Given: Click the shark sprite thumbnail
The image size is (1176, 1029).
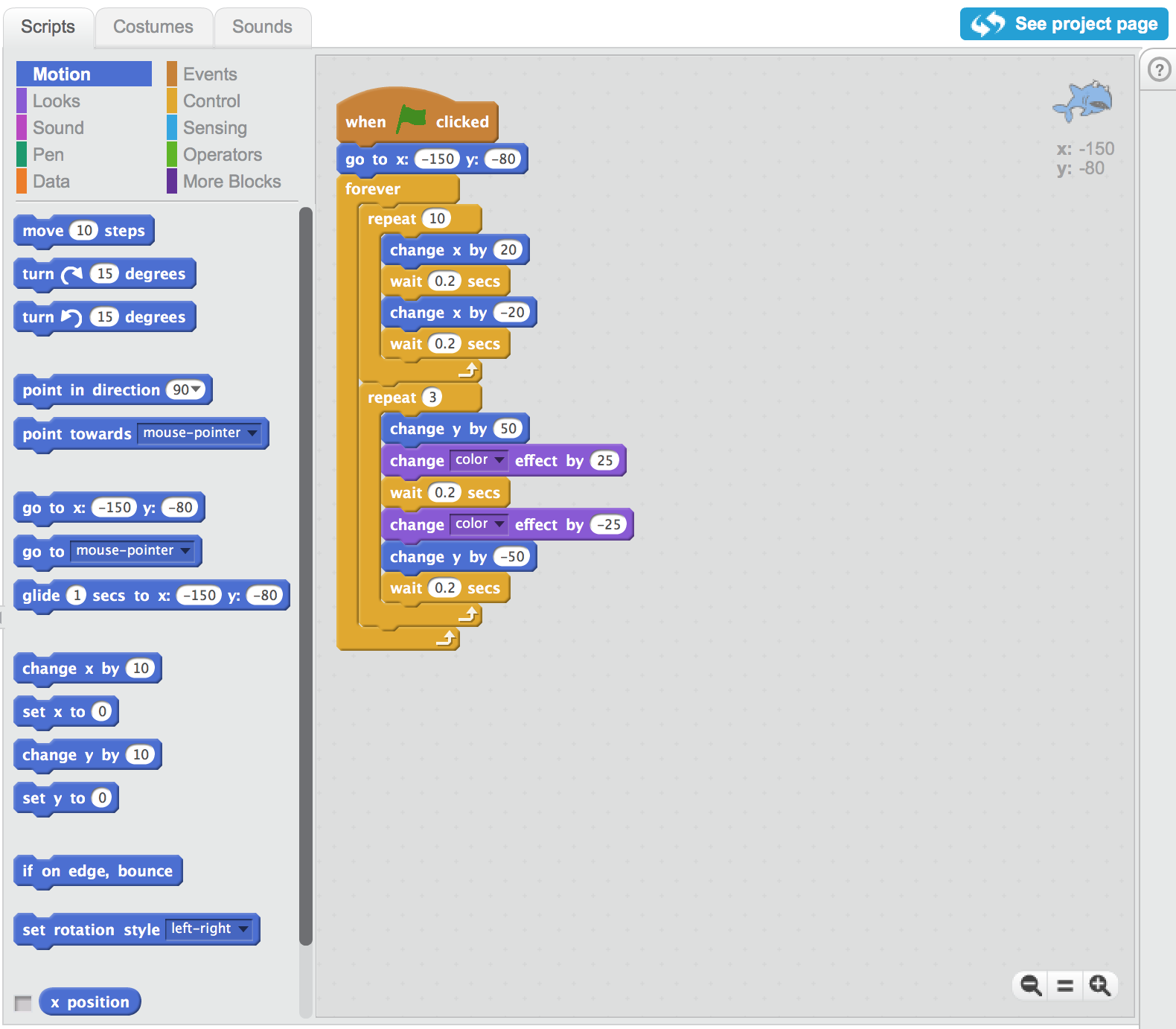Looking at the screenshot, I should tap(1083, 102).
